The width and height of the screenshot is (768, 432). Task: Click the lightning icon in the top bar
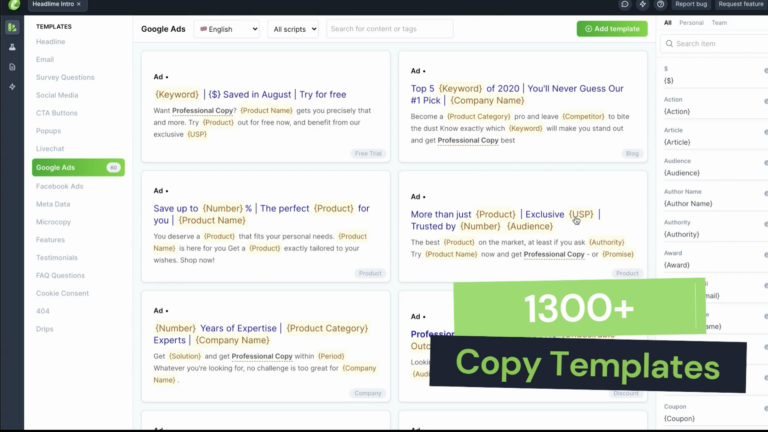pyautogui.click(x=643, y=4)
